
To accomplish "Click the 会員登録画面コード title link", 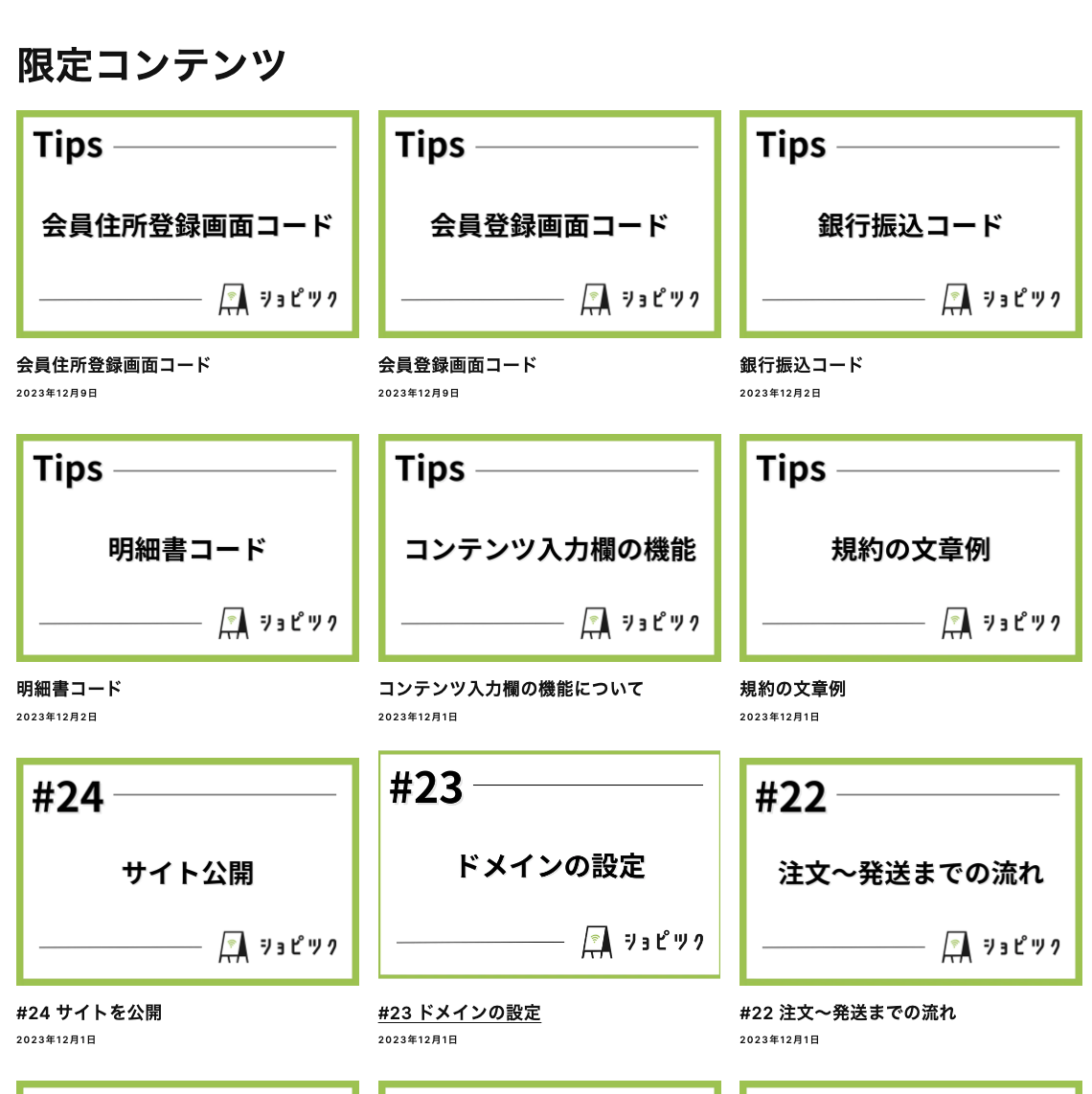I will coord(457,365).
